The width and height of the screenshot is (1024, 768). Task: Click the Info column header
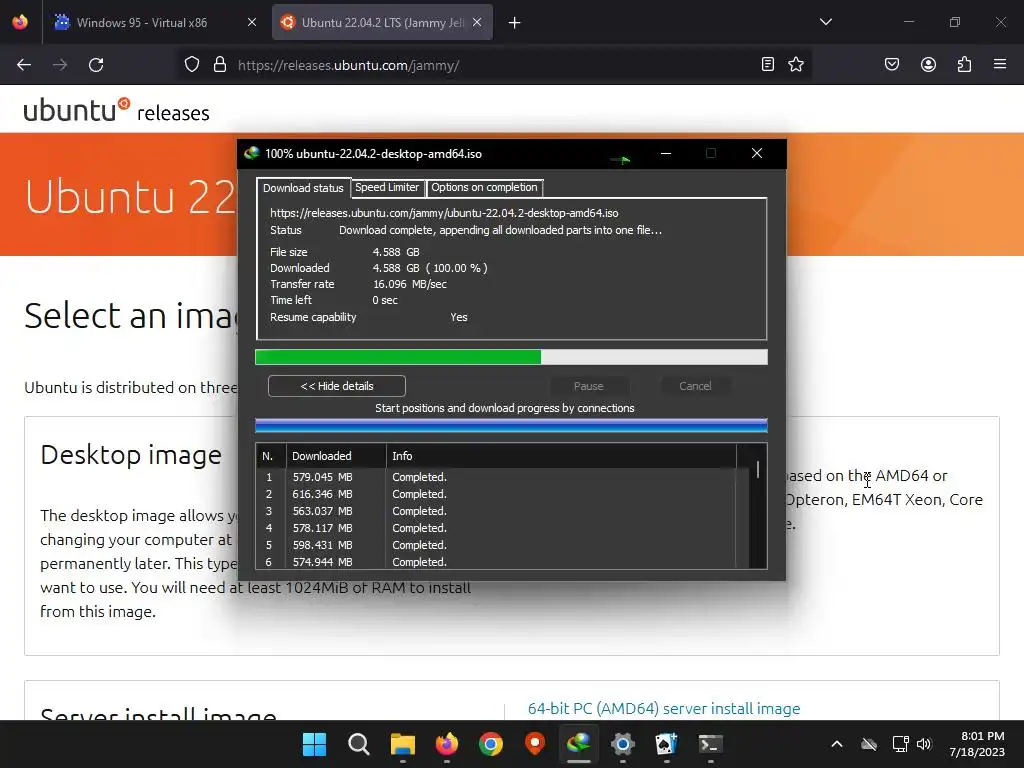tap(561, 456)
